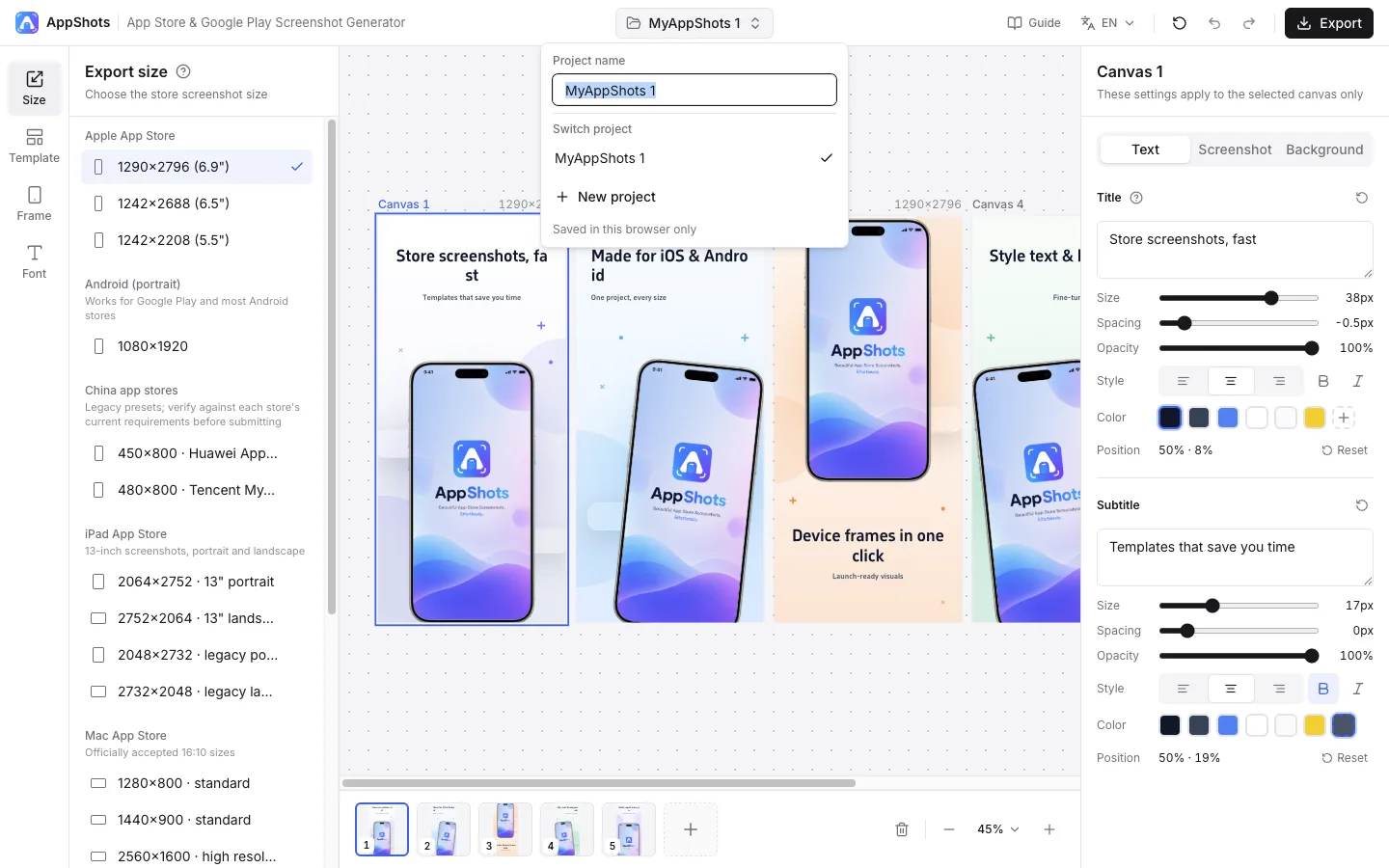This screenshot has height=868, width=1389.
Task: Click the Subtitle Opacity slider
Action: coord(1239,656)
